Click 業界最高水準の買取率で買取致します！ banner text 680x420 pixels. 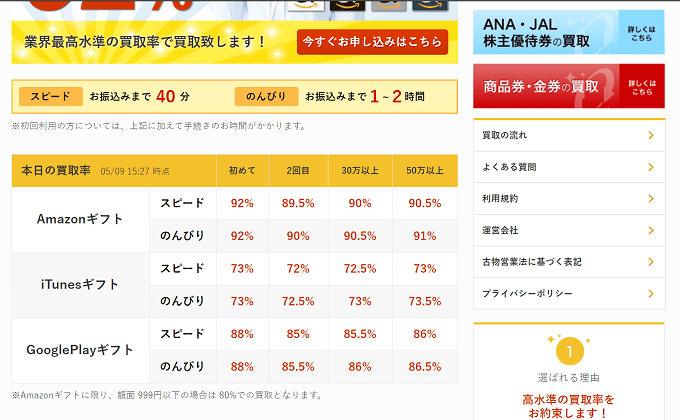pyautogui.click(x=145, y=42)
